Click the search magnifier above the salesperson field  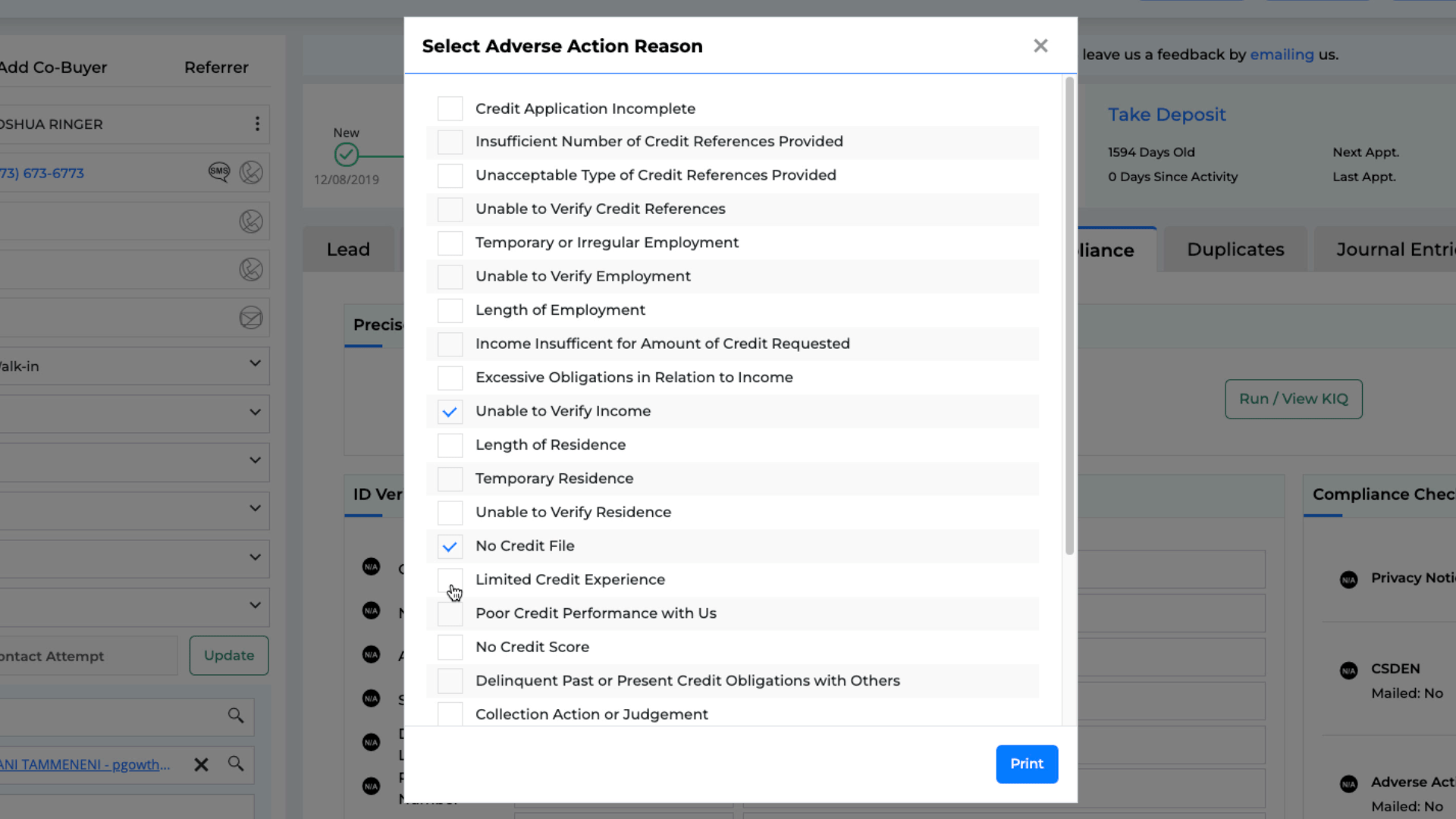[x=236, y=716]
